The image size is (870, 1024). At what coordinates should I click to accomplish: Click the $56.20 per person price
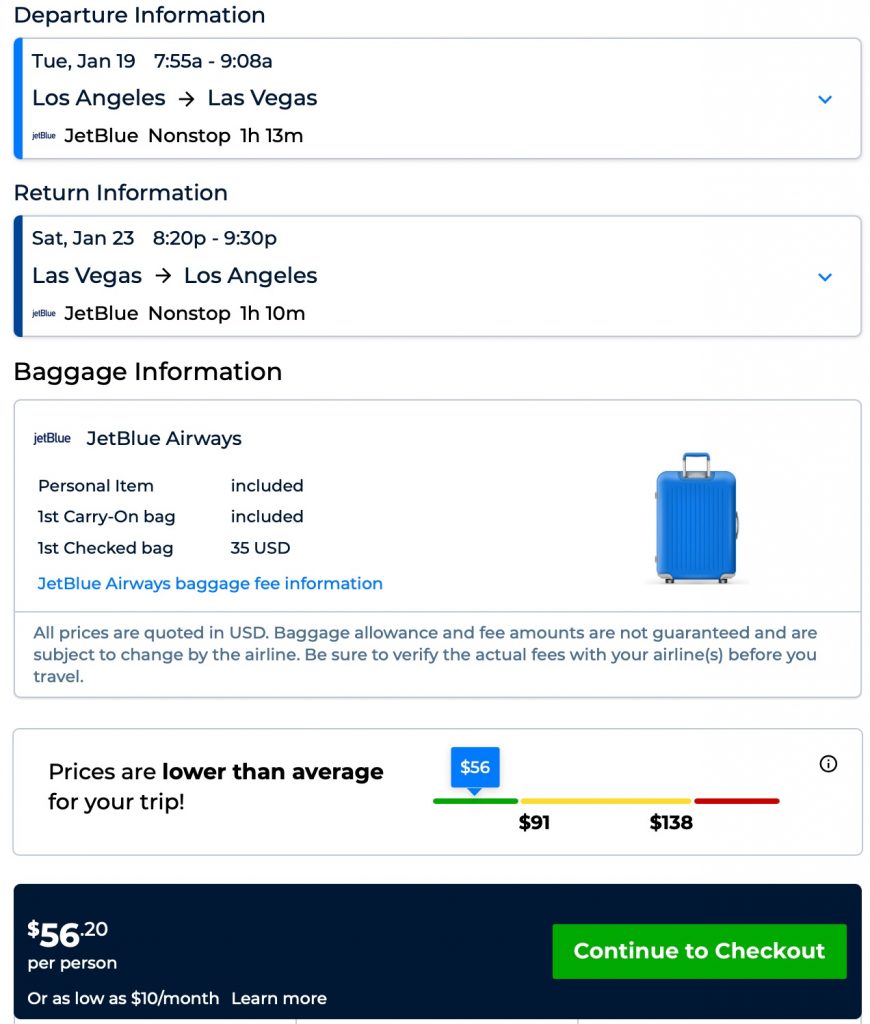pos(67,935)
